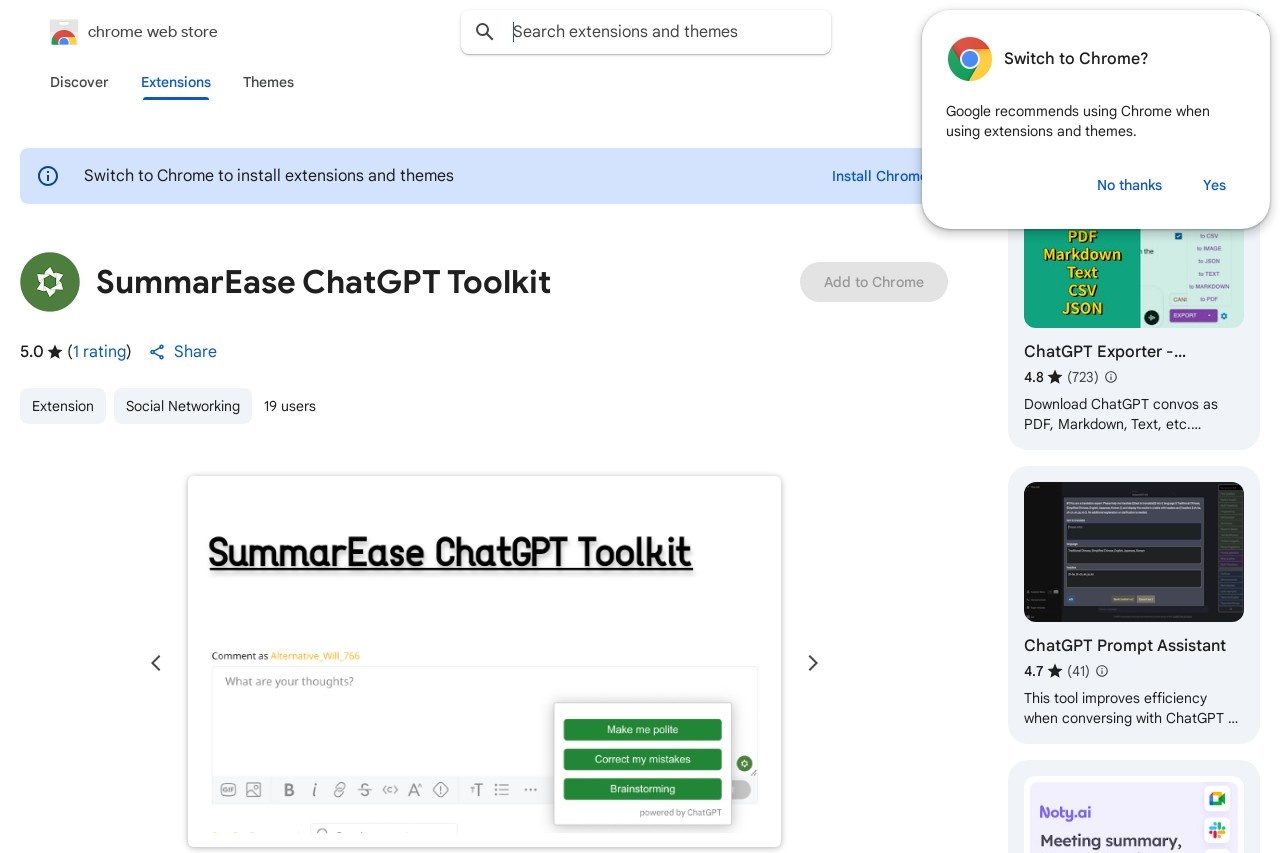
Task: Click info icon next to ChatGPT Exporter rating
Action: point(1111,377)
